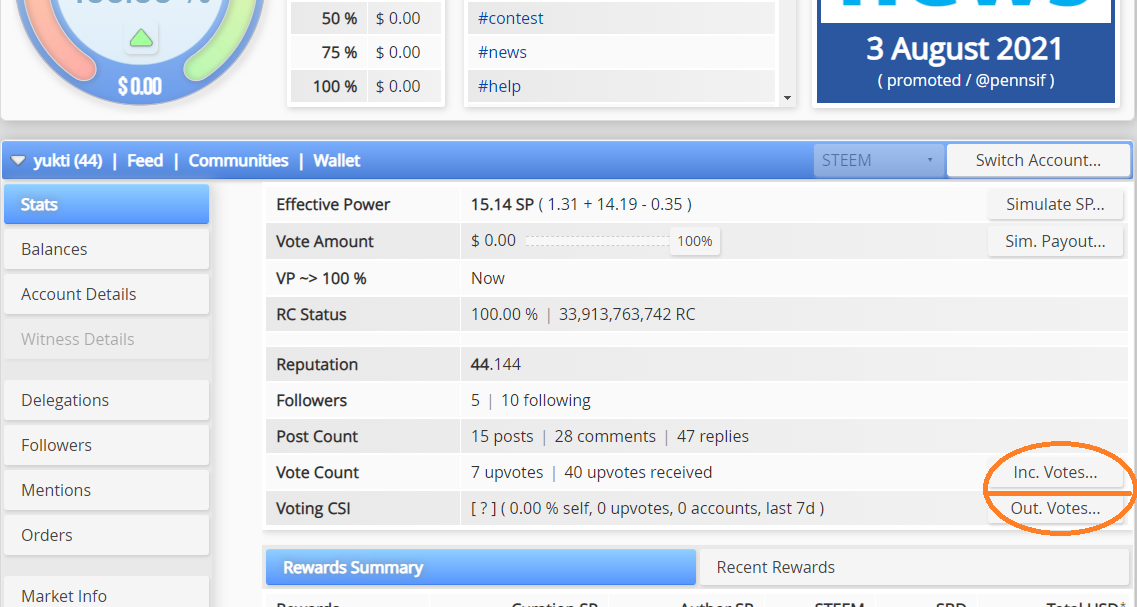Open the Orders sidebar tab
Image resolution: width=1137 pixels, height=607 pixels.
(107, 535)
